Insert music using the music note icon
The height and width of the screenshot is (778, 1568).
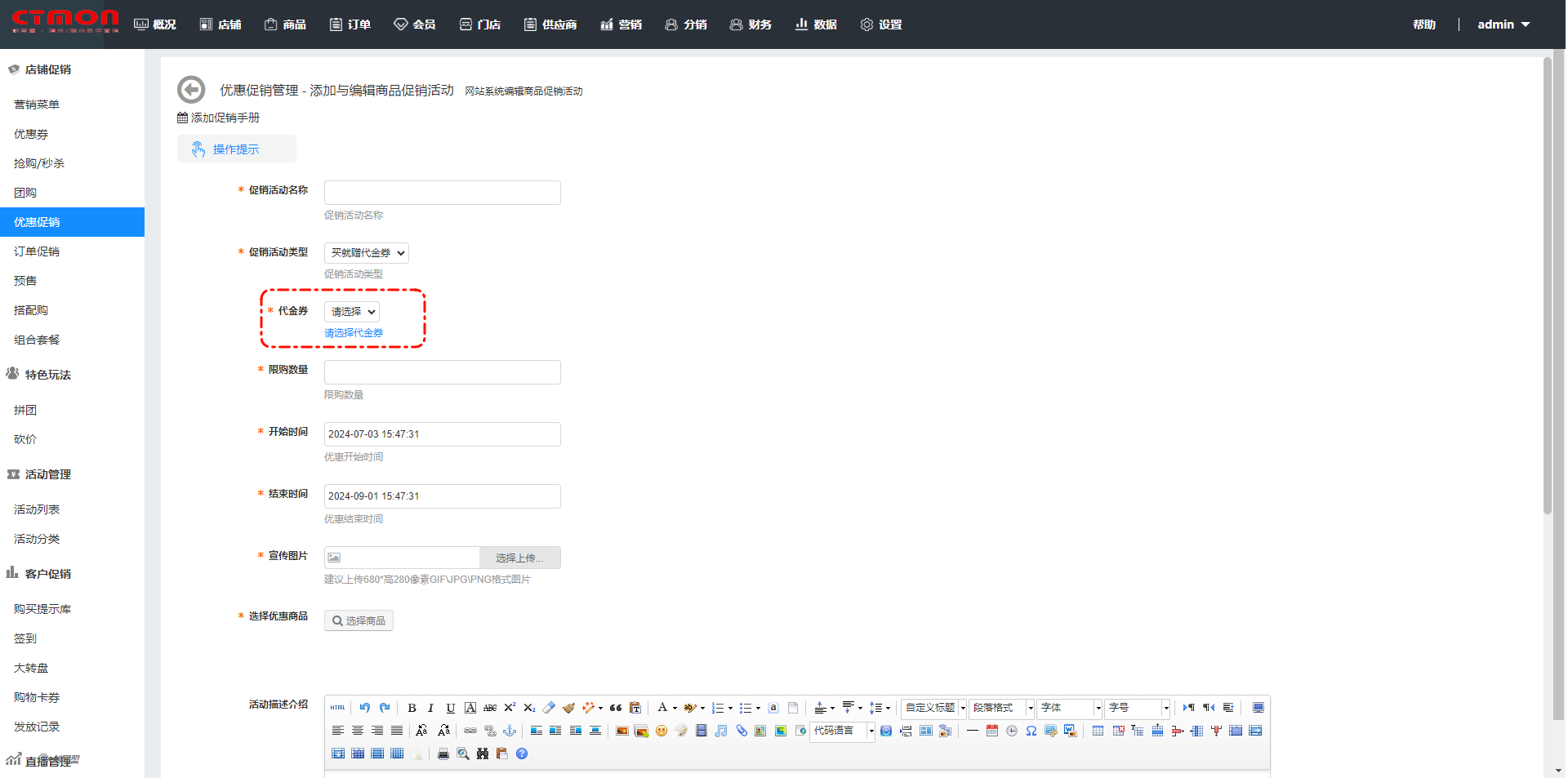click(x=721, y=731)
